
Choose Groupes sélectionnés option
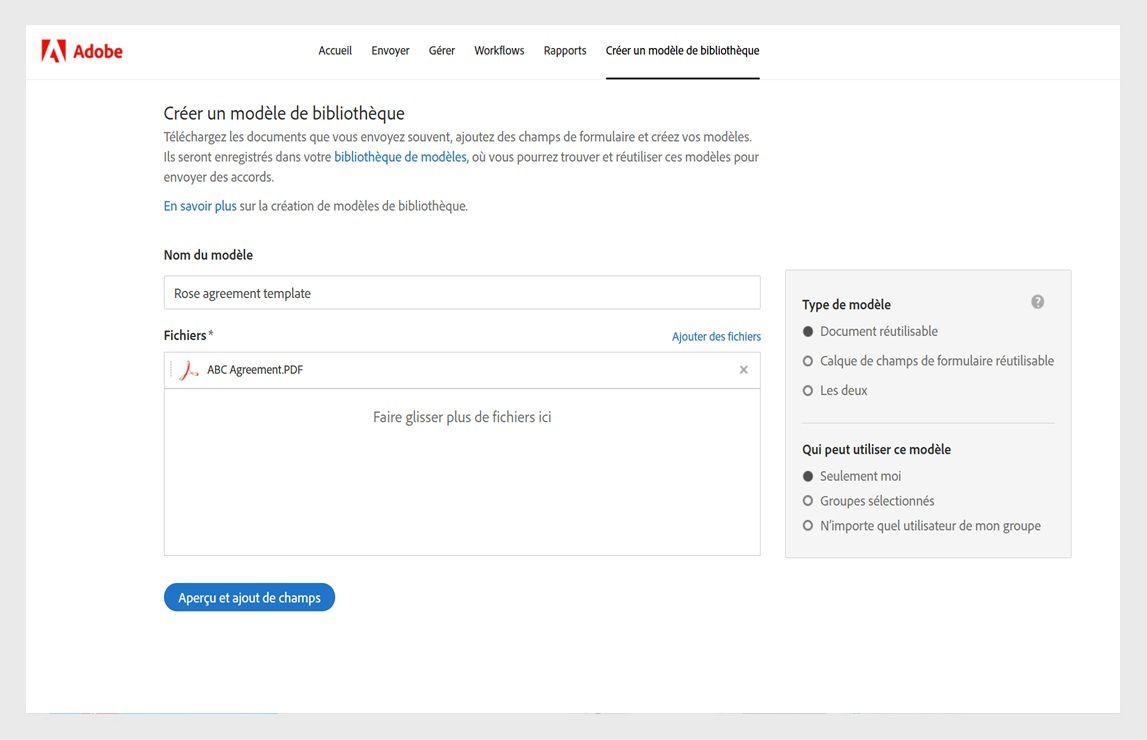(807, 500)
